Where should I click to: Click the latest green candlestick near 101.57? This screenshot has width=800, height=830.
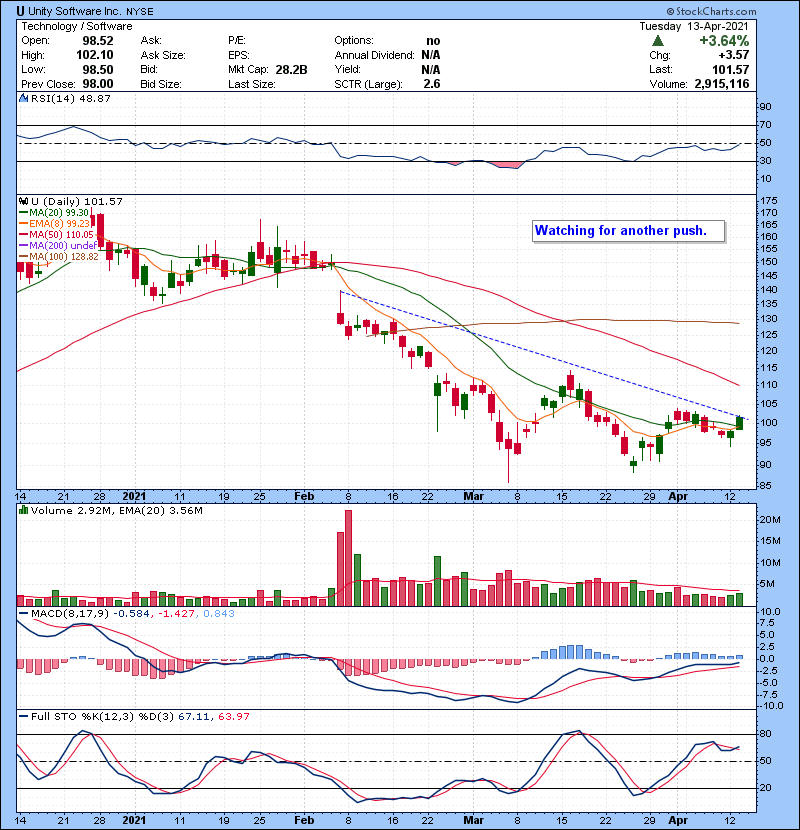[740, 423]
